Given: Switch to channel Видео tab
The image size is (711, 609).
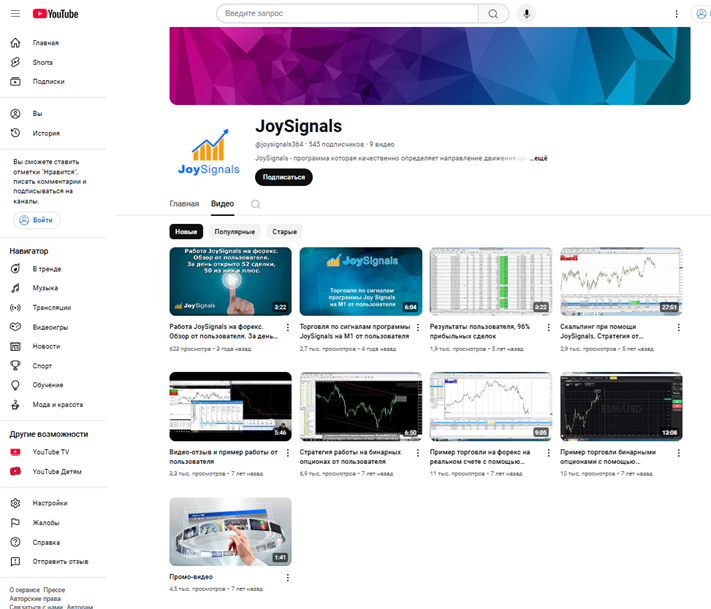Looking at the screenshot, I should point(223,204).
